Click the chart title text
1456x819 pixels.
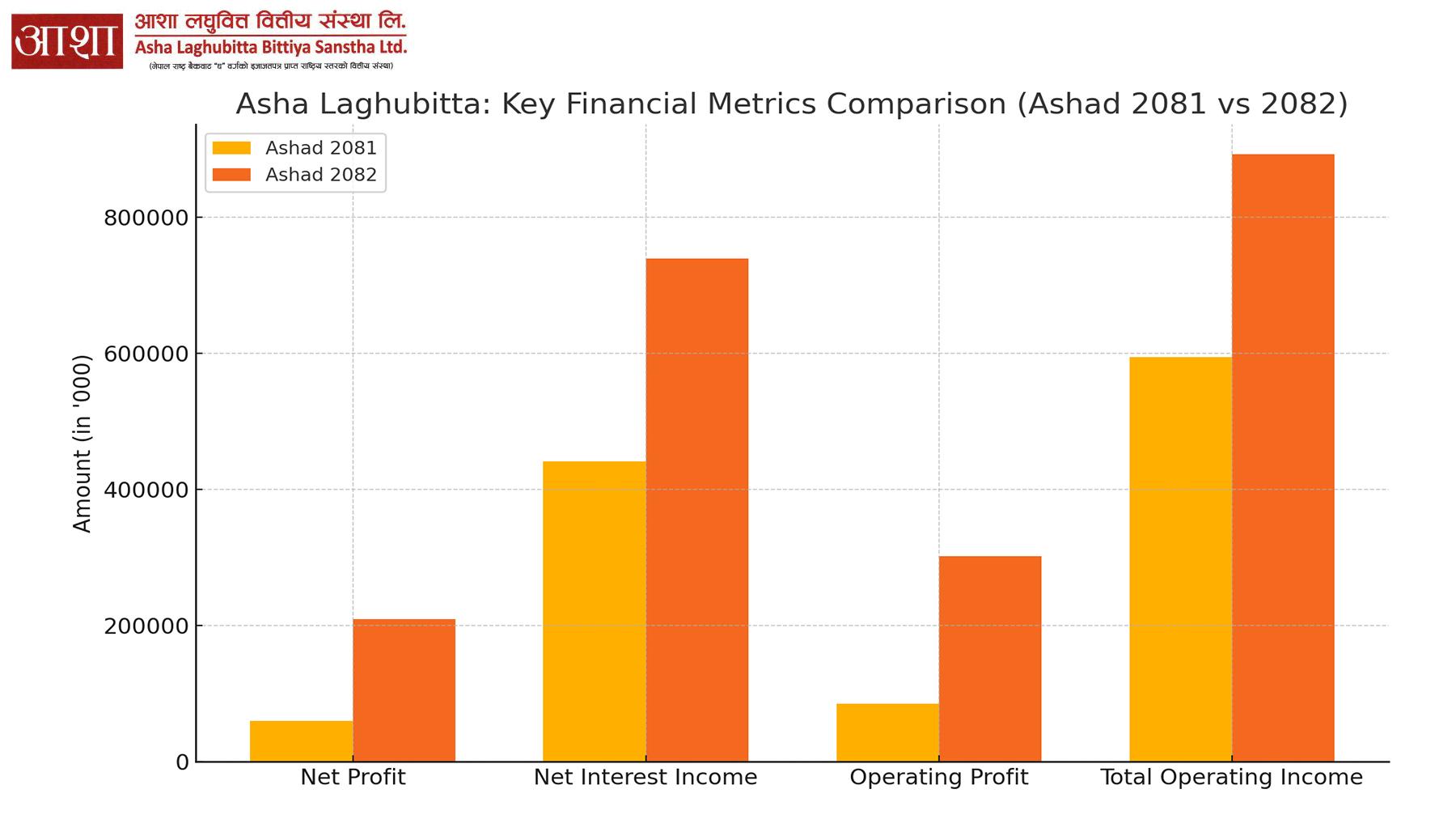pyautogui.click(x=791, y=104)
